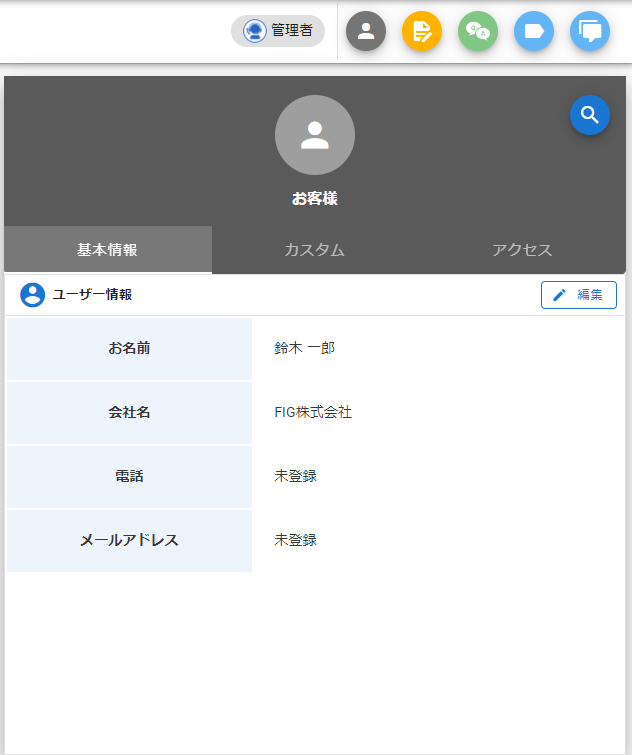The image size is (632, 755).
Task: Click the 会社名 field label cell
Action: tap(130, 412)
